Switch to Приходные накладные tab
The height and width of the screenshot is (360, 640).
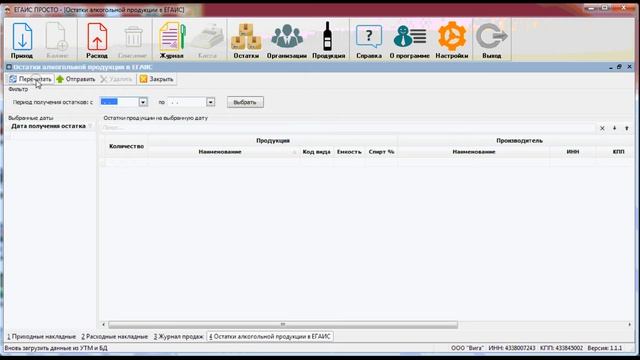[42, 337]
